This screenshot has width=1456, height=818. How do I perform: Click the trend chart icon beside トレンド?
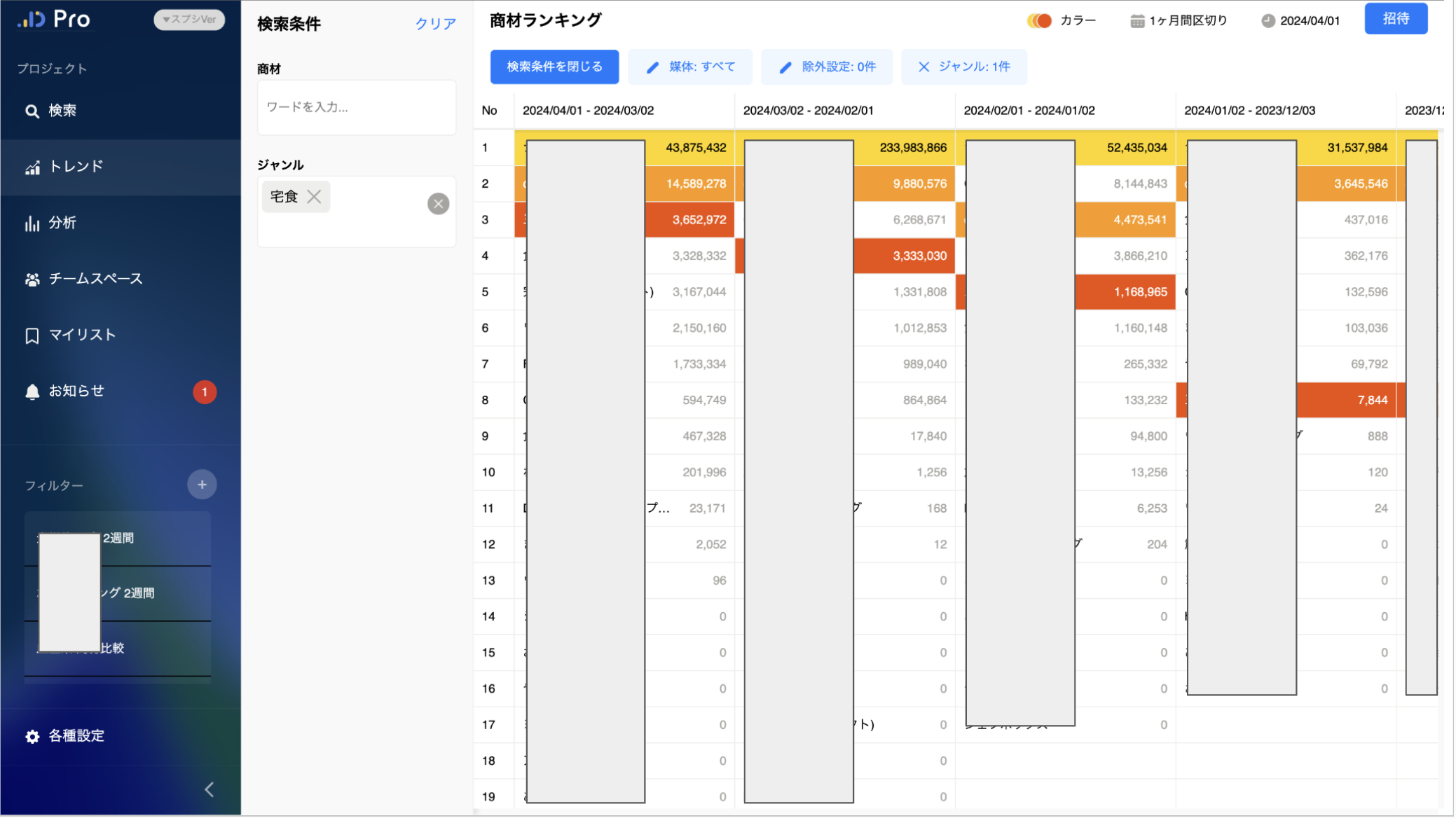point(32,167)
